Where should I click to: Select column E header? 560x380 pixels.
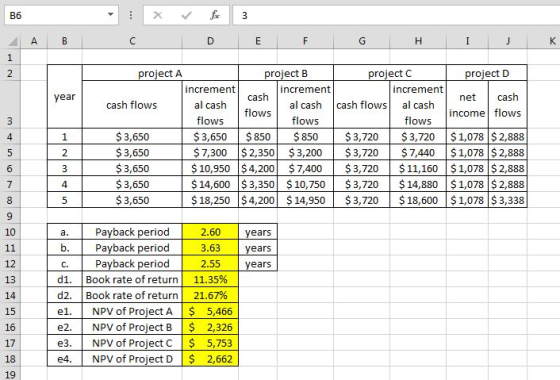click(x=258, y=41)
